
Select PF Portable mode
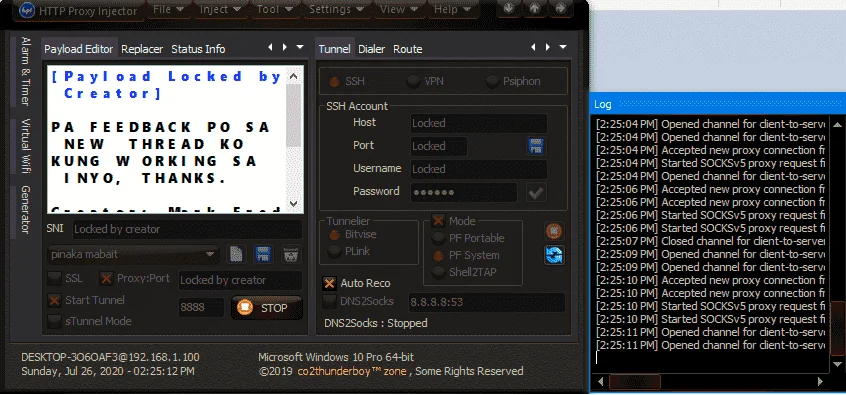[x=468, y=239]
